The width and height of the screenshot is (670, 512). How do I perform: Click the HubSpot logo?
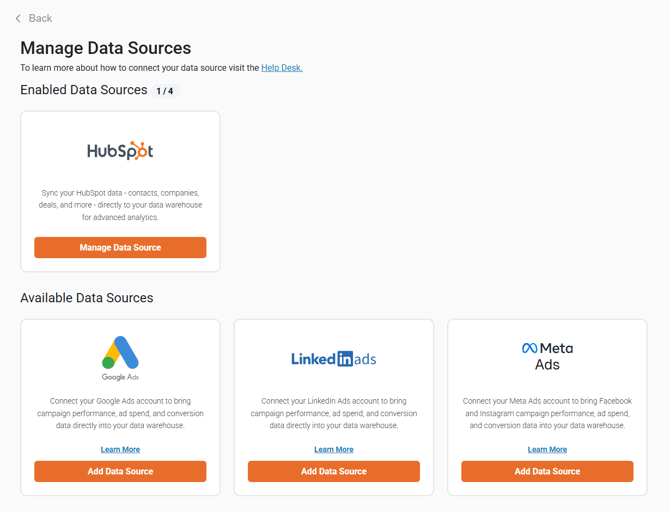120,151
